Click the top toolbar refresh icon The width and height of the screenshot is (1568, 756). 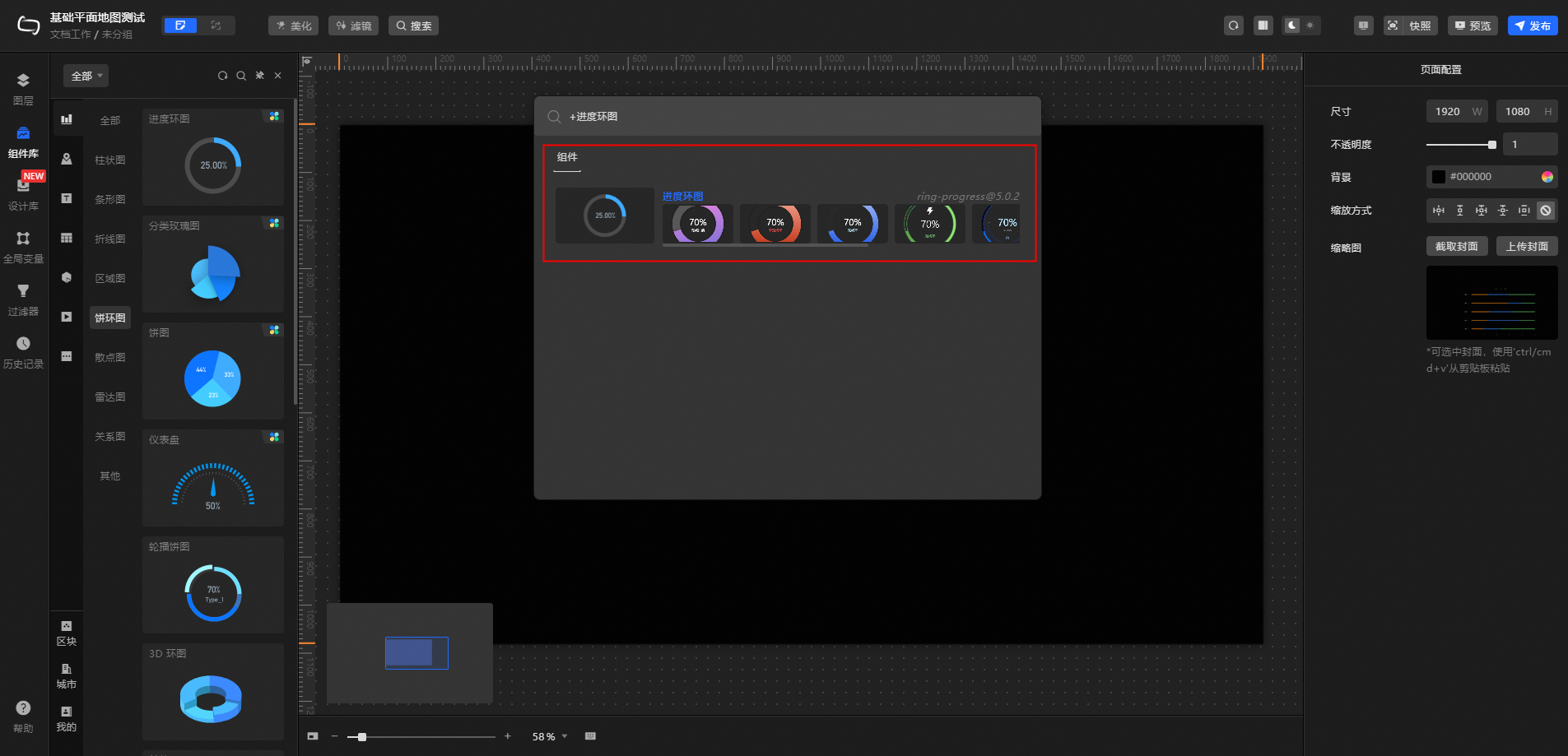pyautogui.click(x=1233, y=26)
